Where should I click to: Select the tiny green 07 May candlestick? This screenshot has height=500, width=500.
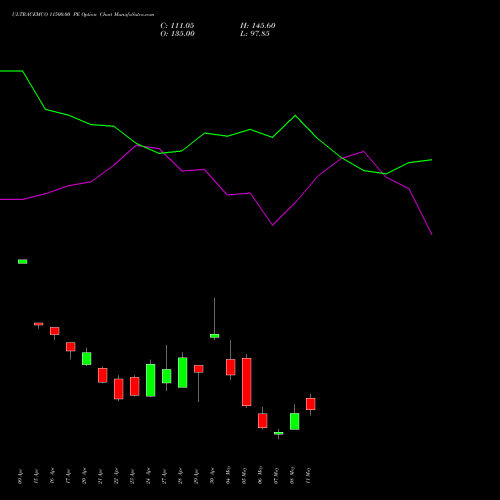[x=279, y=433]
